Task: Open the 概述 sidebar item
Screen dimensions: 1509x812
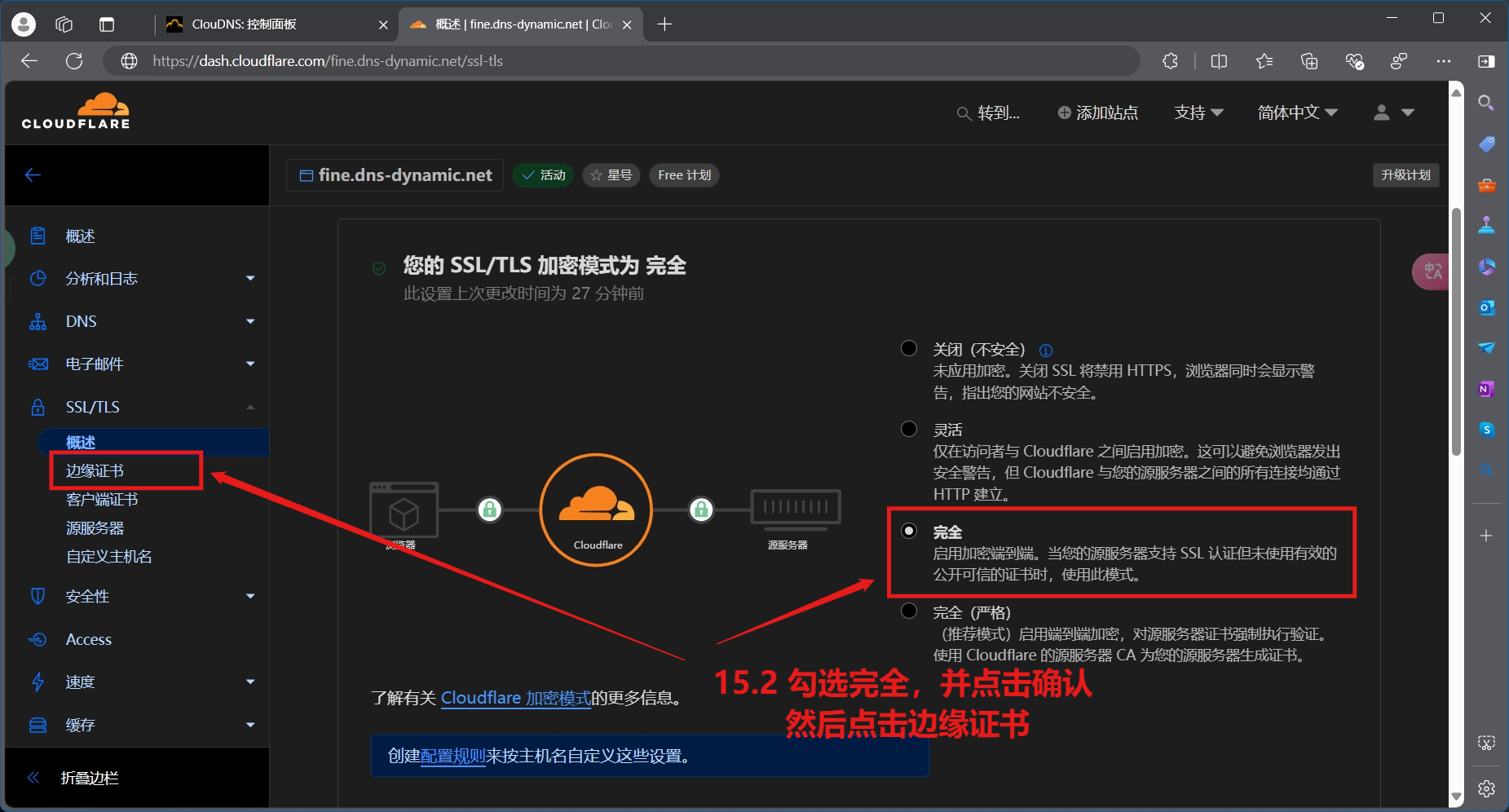Action: [x=80, y=236]
